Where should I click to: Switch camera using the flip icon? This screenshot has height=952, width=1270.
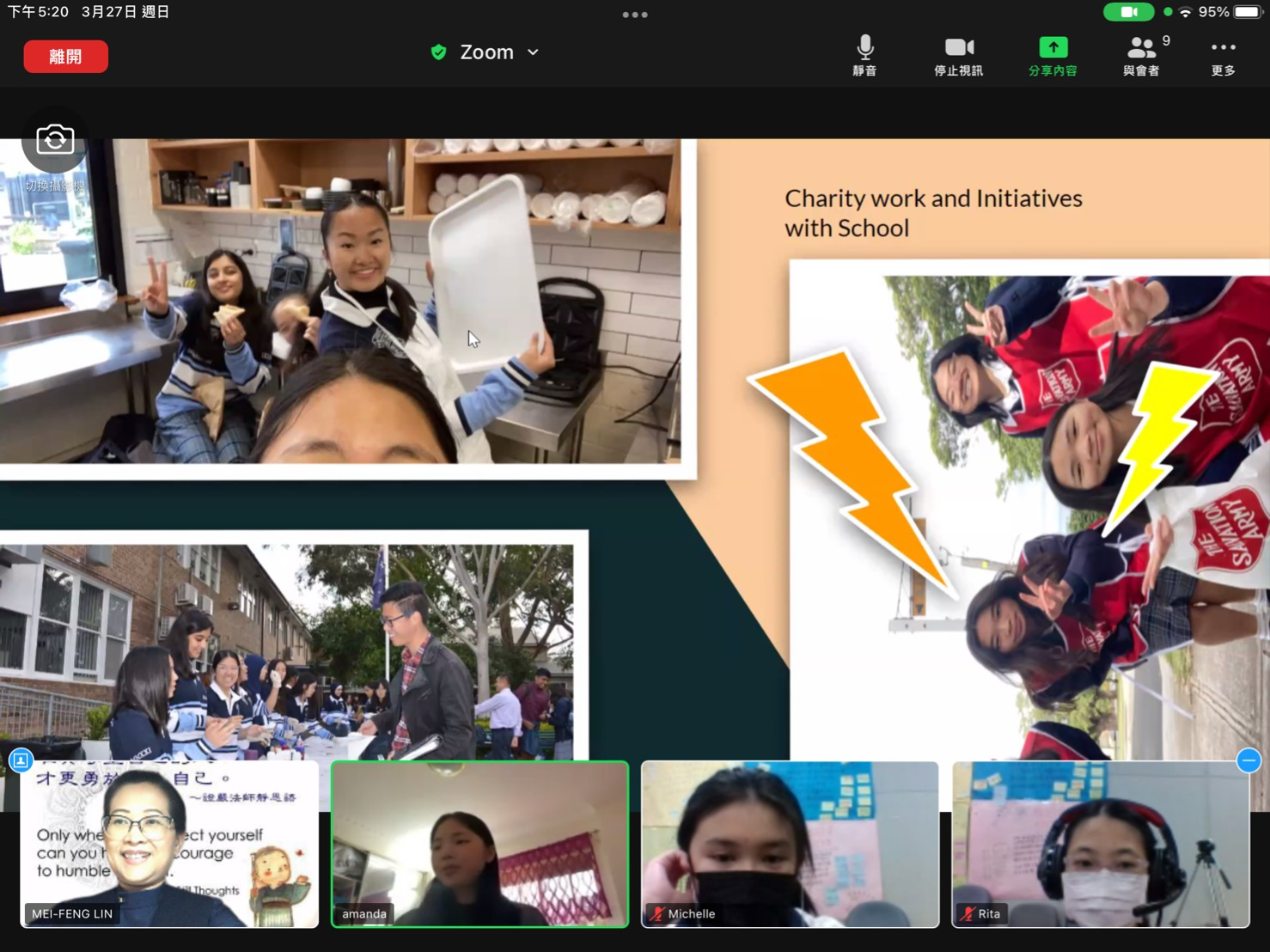(55, 140)
